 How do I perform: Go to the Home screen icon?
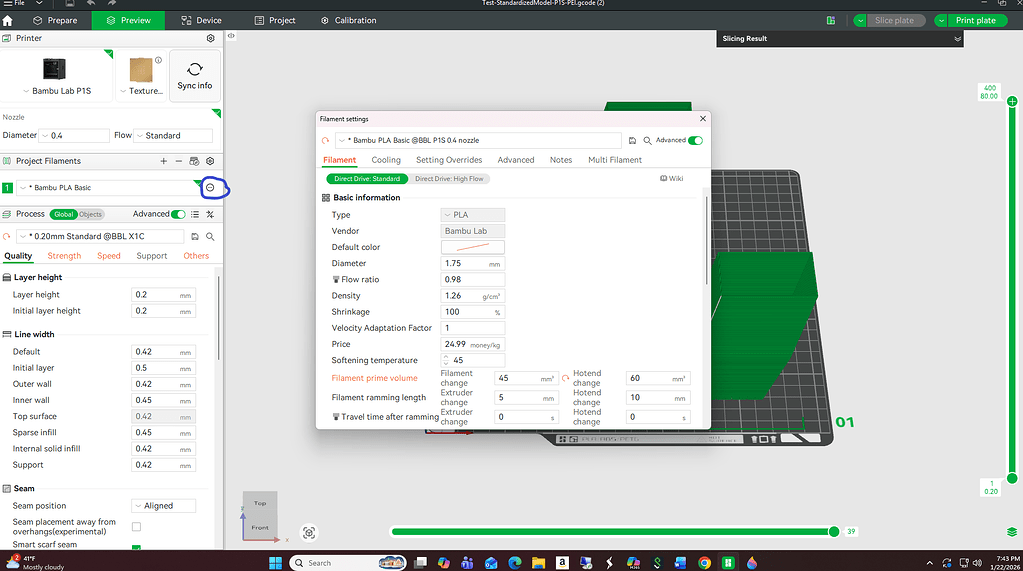coord(8,20)
